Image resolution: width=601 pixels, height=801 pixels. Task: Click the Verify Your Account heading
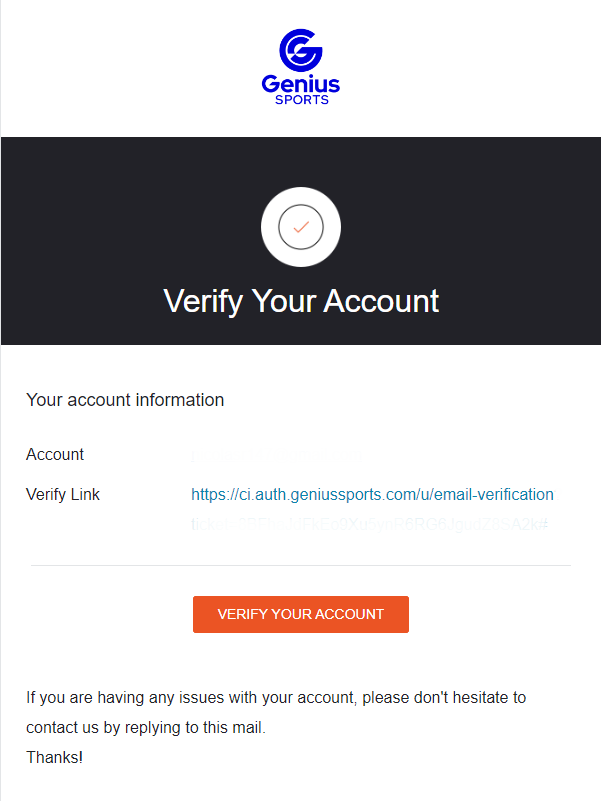click(x=301, y=301)
